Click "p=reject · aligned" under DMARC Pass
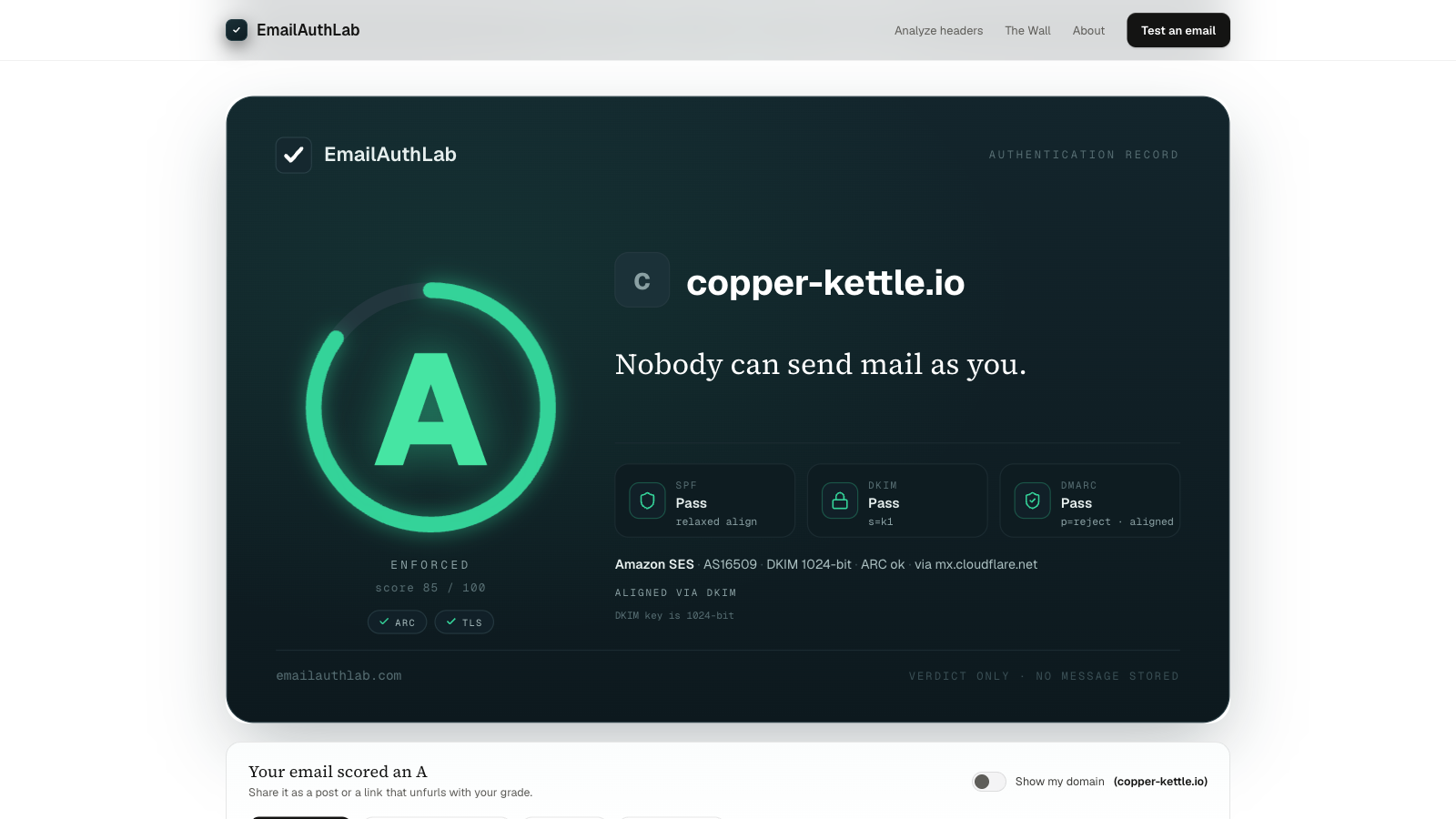This screenshot has height=819, width=1456. [x=1117, y=522]
